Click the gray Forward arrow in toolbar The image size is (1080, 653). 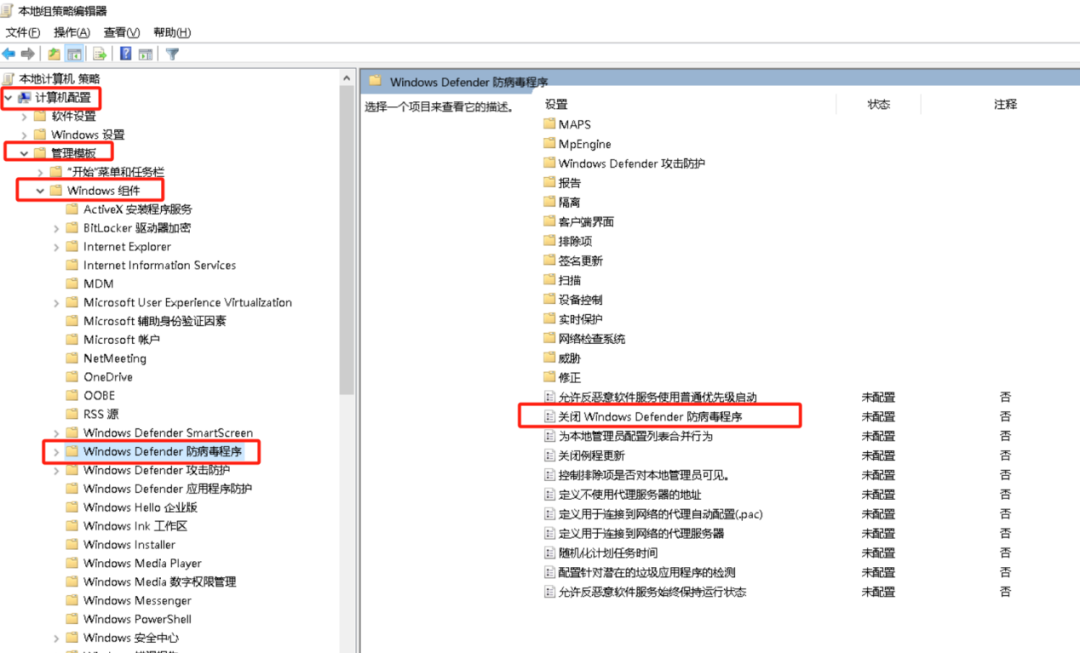pos(28,54)
